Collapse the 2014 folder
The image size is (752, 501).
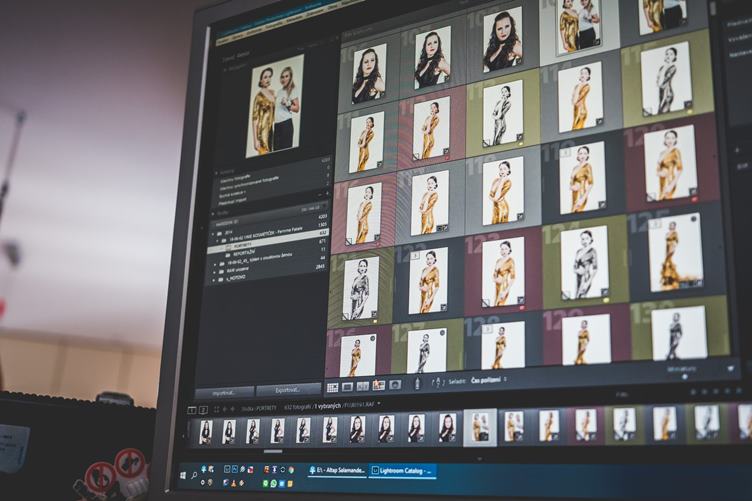pos(214,233)
